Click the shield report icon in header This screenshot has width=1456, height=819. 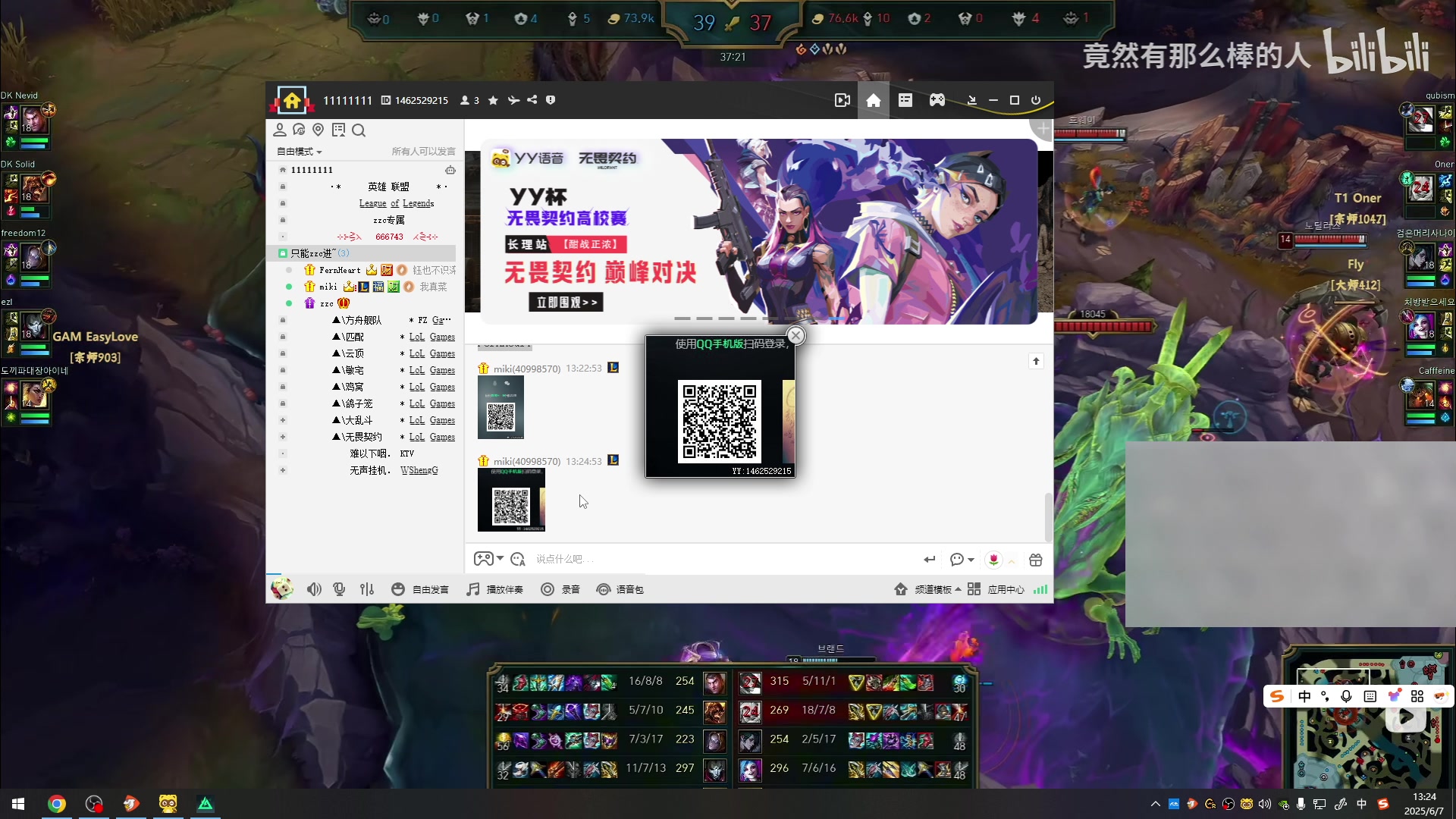[x=551, y=100]
